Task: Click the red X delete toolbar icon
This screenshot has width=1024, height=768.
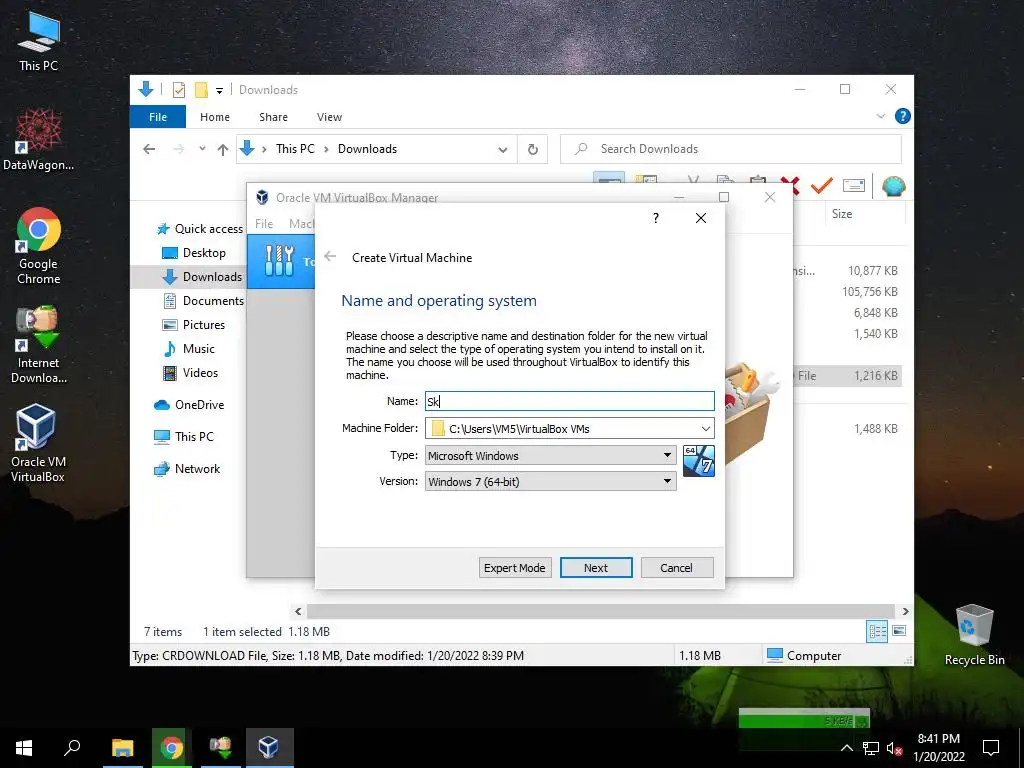Action: 790,186
